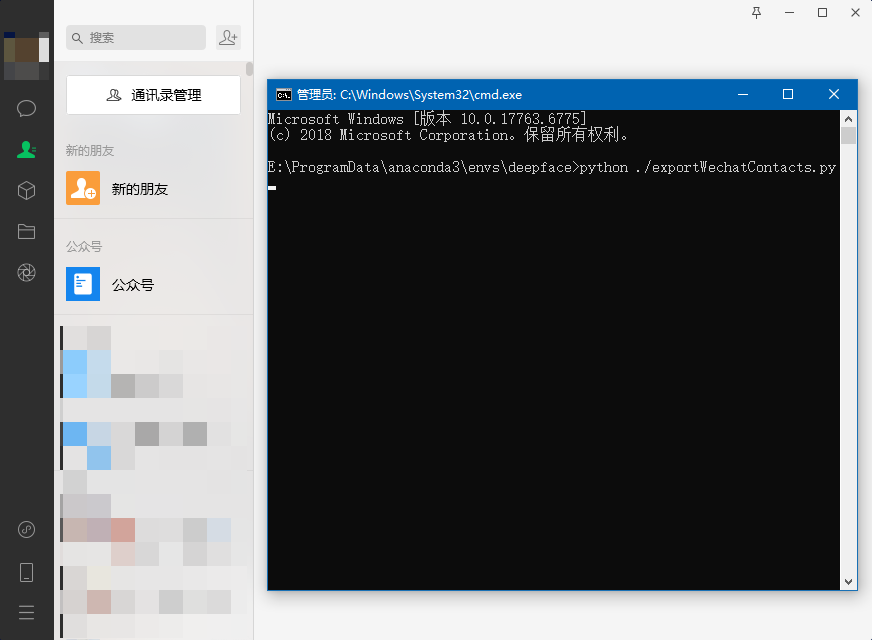Maximize the cmd.exe window

pyautogui.click(x=788, y=95)
